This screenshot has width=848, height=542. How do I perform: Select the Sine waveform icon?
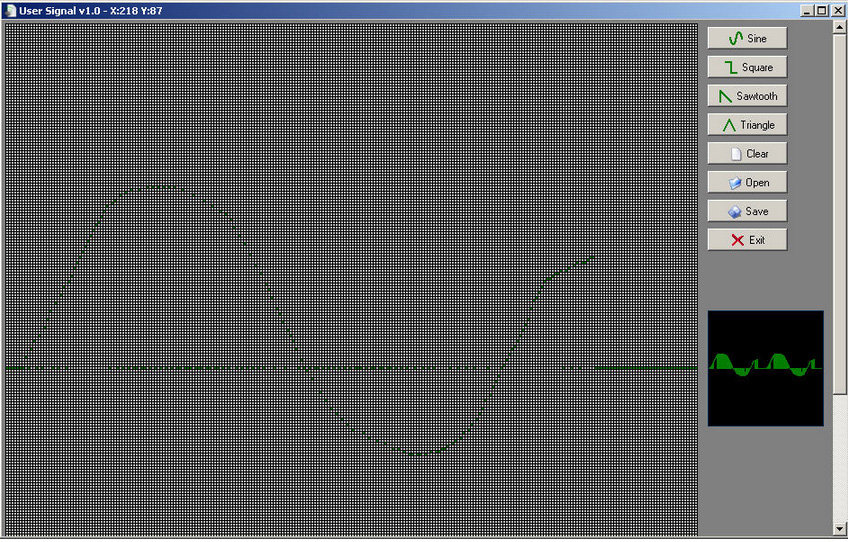point(736,38)
